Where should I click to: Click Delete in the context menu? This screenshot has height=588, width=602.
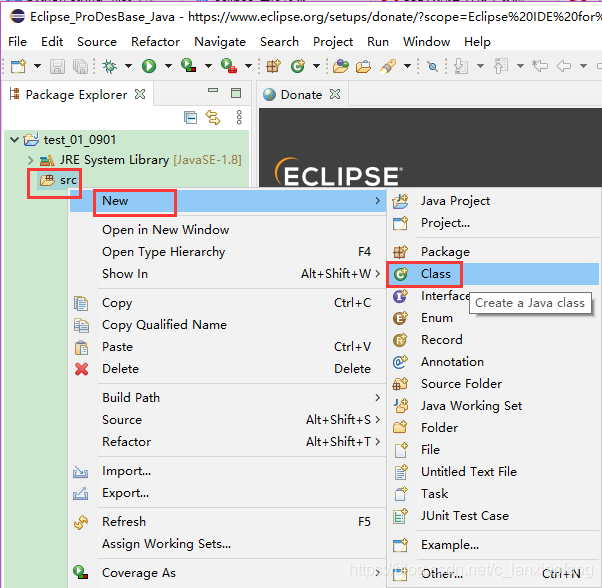pos(227,369)
